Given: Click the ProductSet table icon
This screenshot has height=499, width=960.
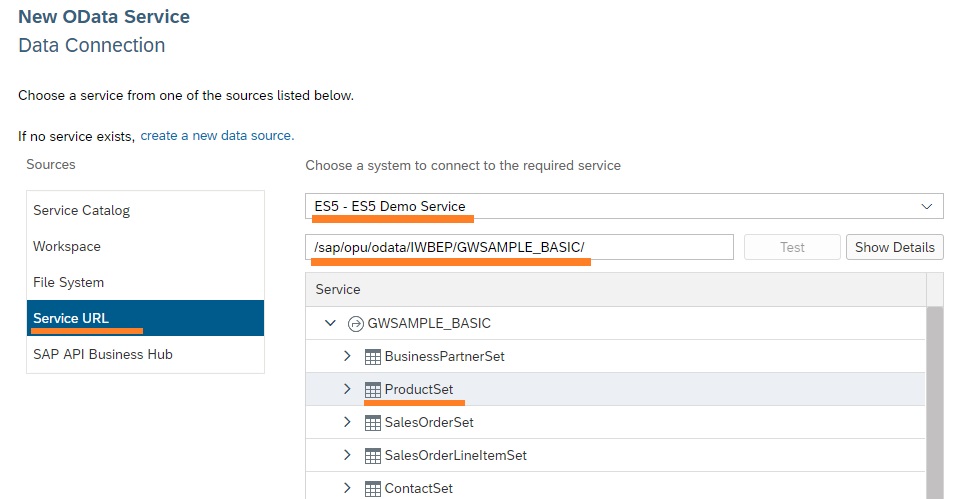Looking at the screenshot, I should [x=372, y=389].
